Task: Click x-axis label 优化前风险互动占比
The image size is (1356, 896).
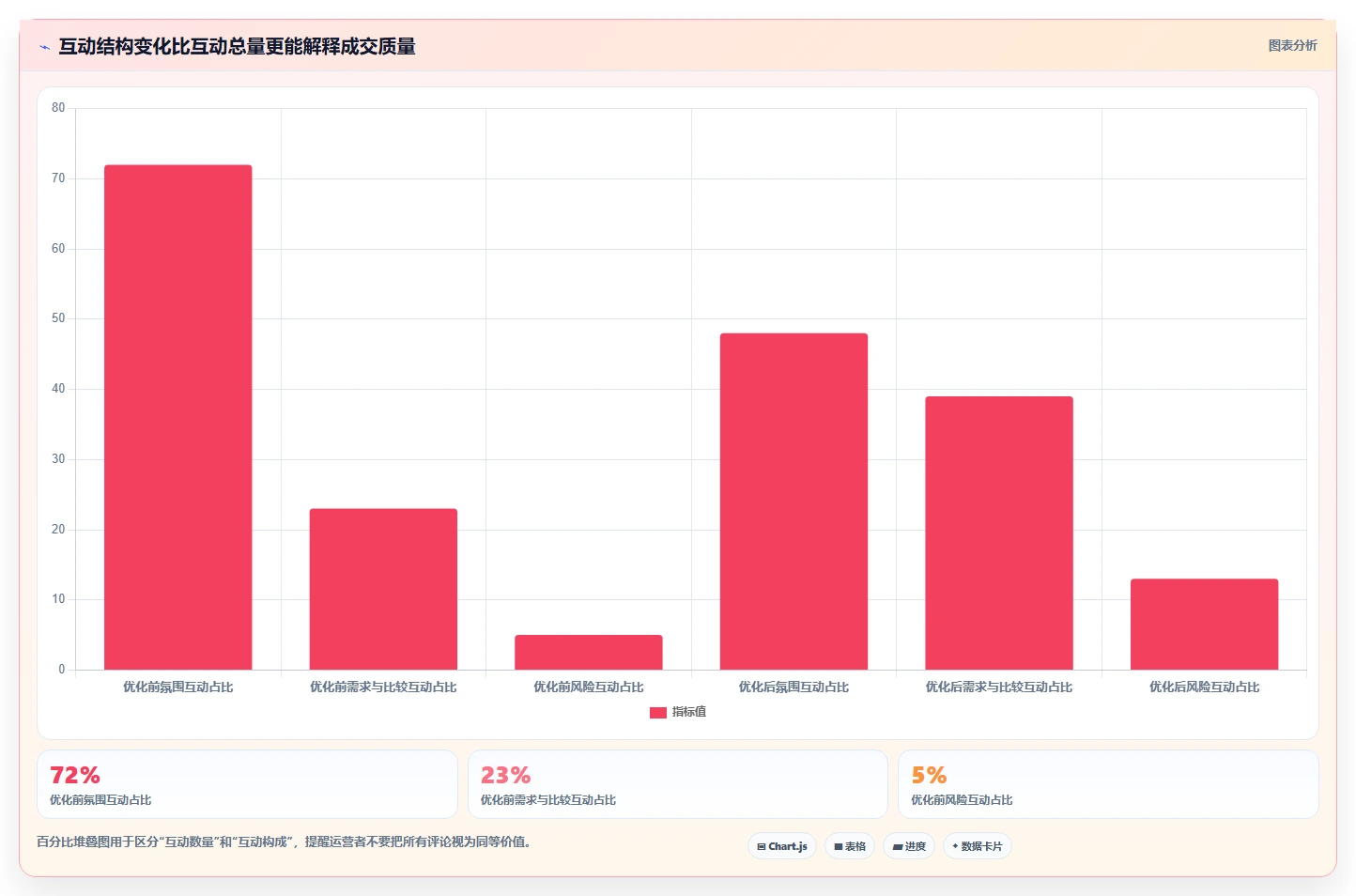Action: [x=589, y=687]
